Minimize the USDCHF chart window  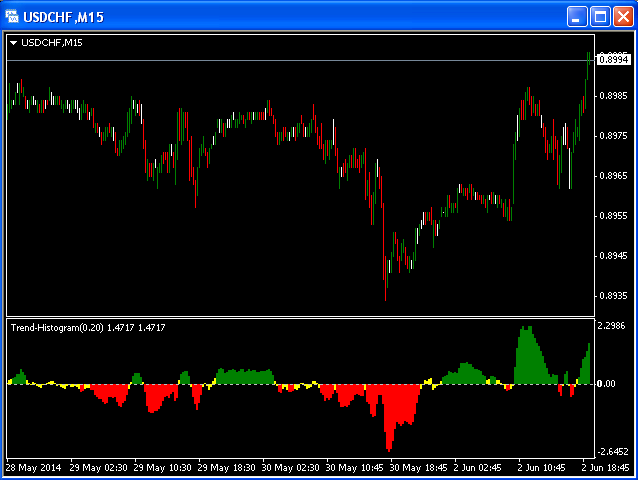tap(577, 17)
